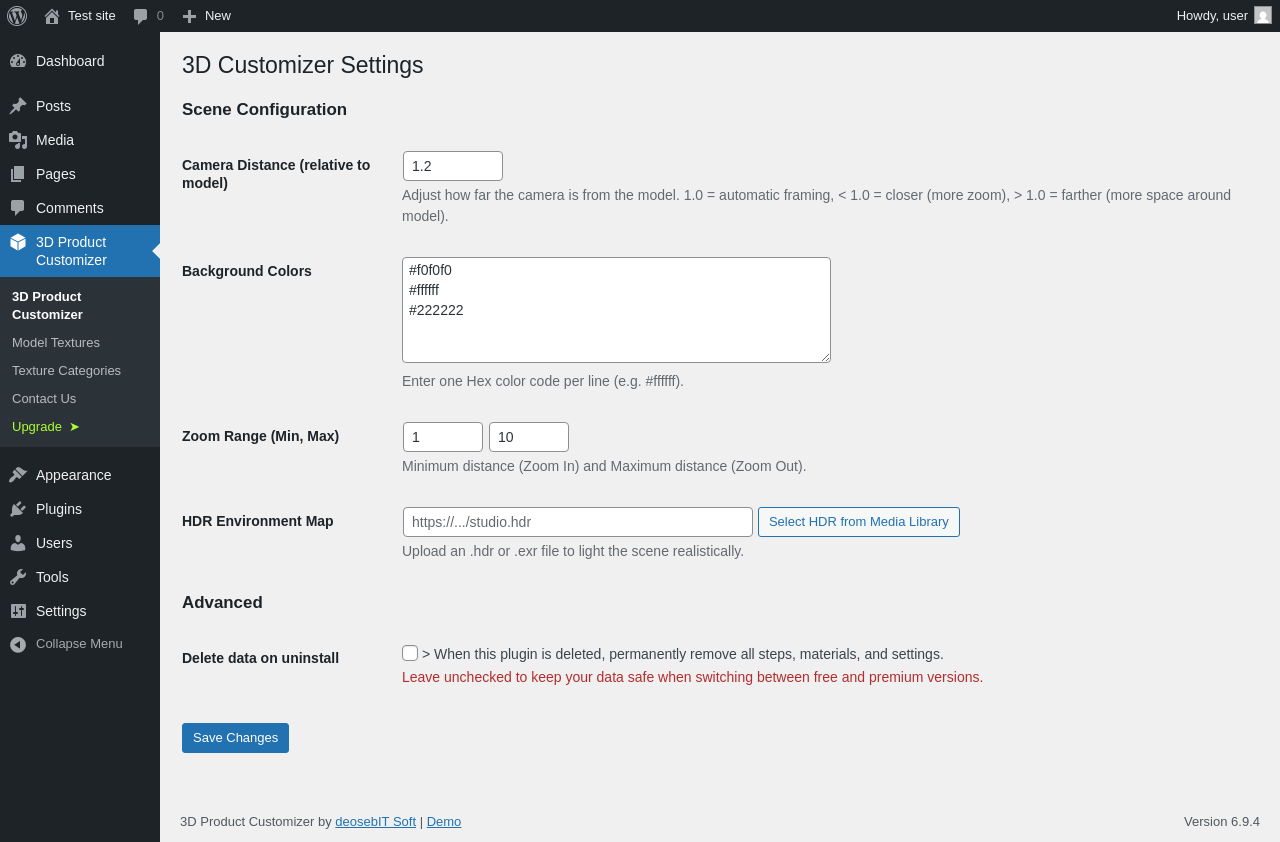Open Model Textures submenu item
1280x842 pixels.
coord(56,343)
